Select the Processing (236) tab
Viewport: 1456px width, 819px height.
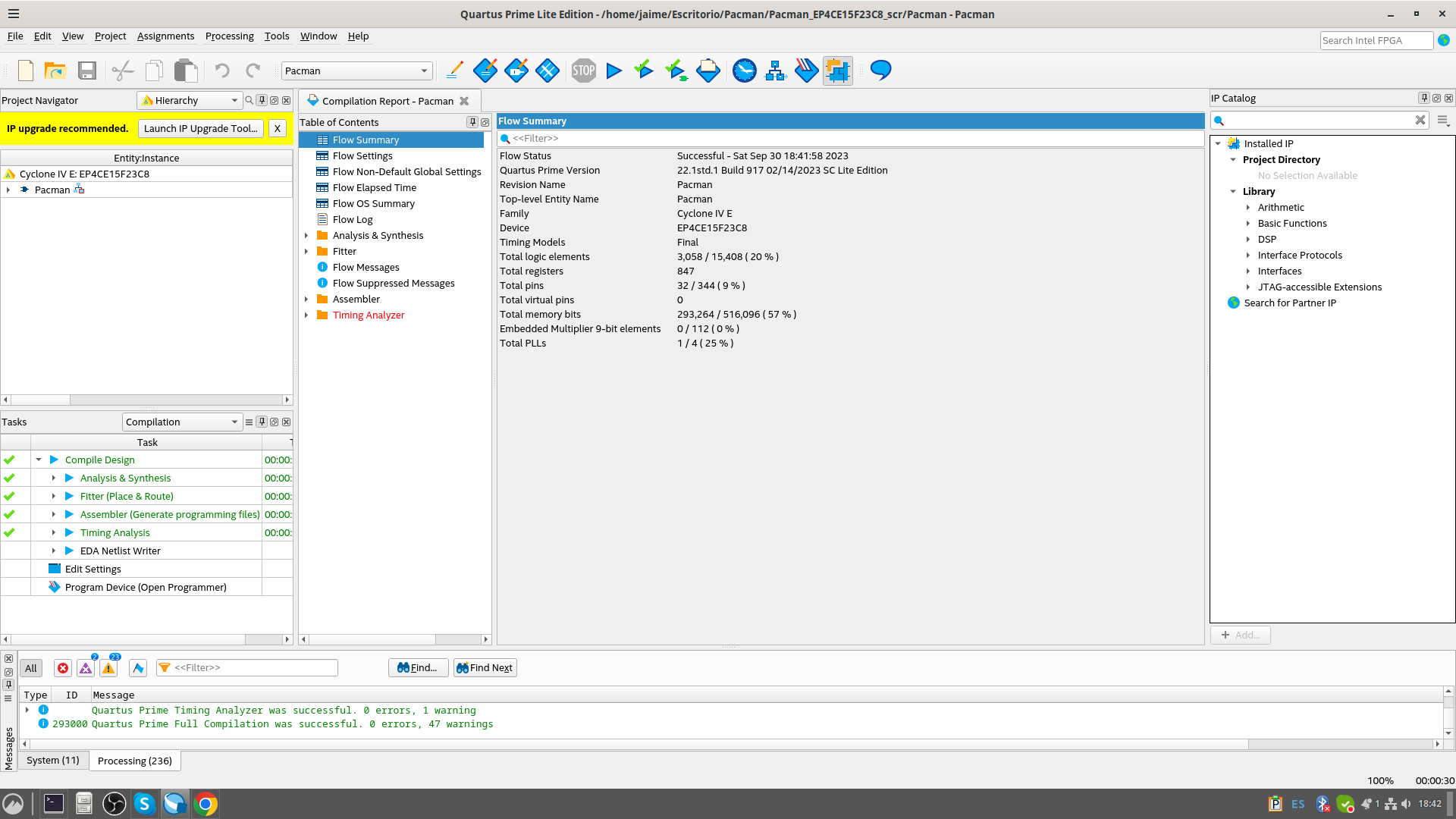pos(135,761)
